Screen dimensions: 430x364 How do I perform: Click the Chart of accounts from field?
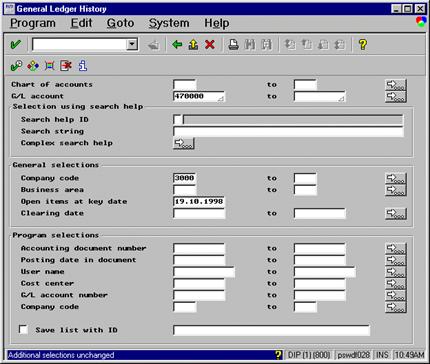coord(185,85)
